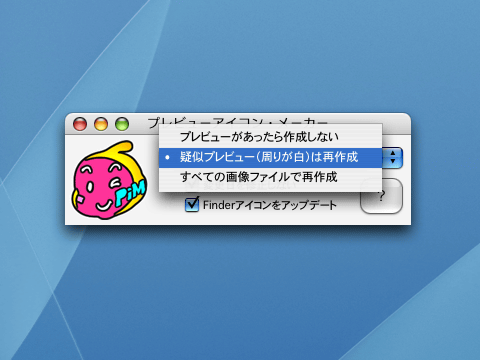Screen dimensions: 480x360
Task: Select すべての画像ファイルで再作成 option
Action: click(270, 177)
